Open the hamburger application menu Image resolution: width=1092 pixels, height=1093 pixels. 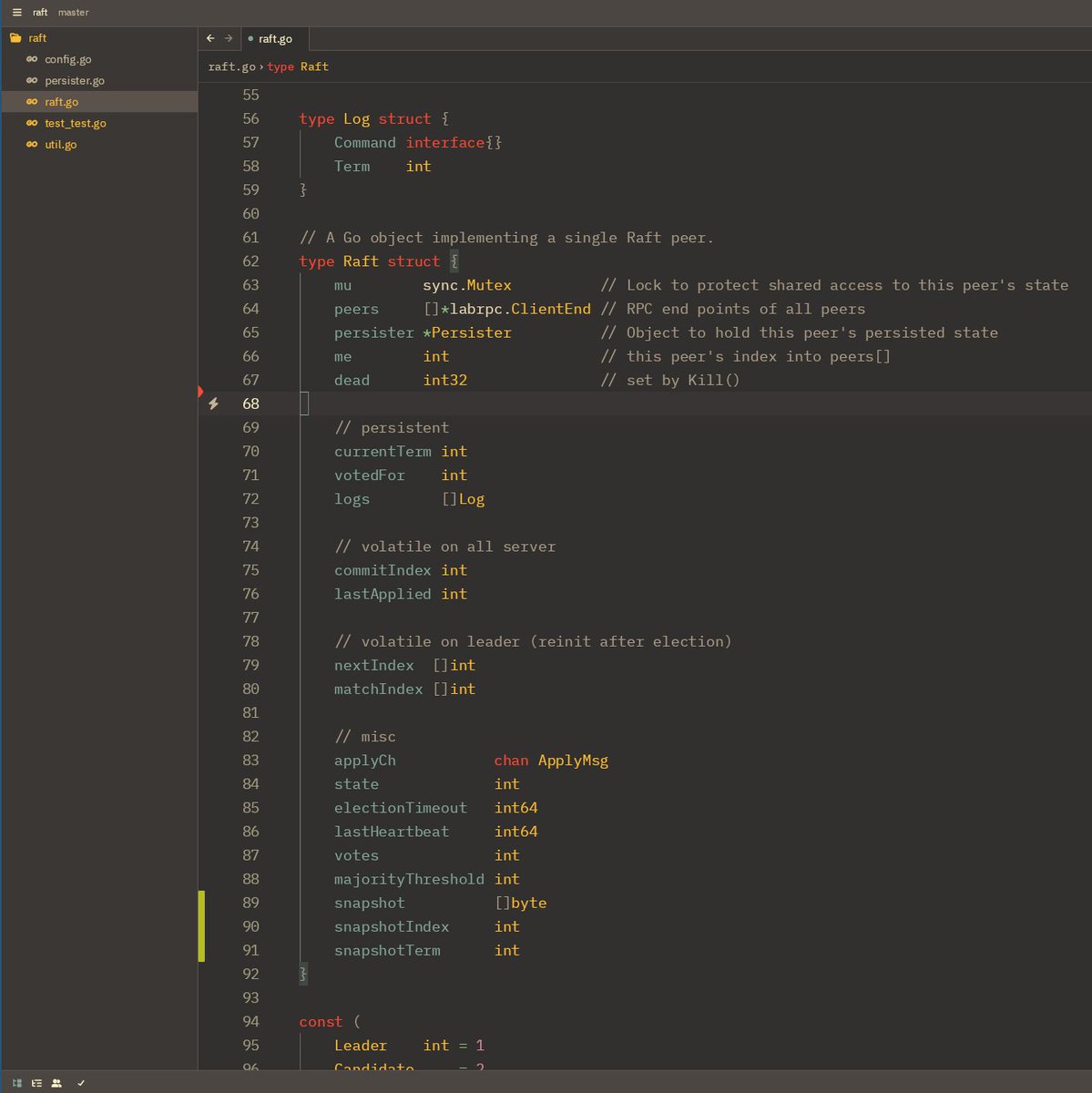point(16,13)
